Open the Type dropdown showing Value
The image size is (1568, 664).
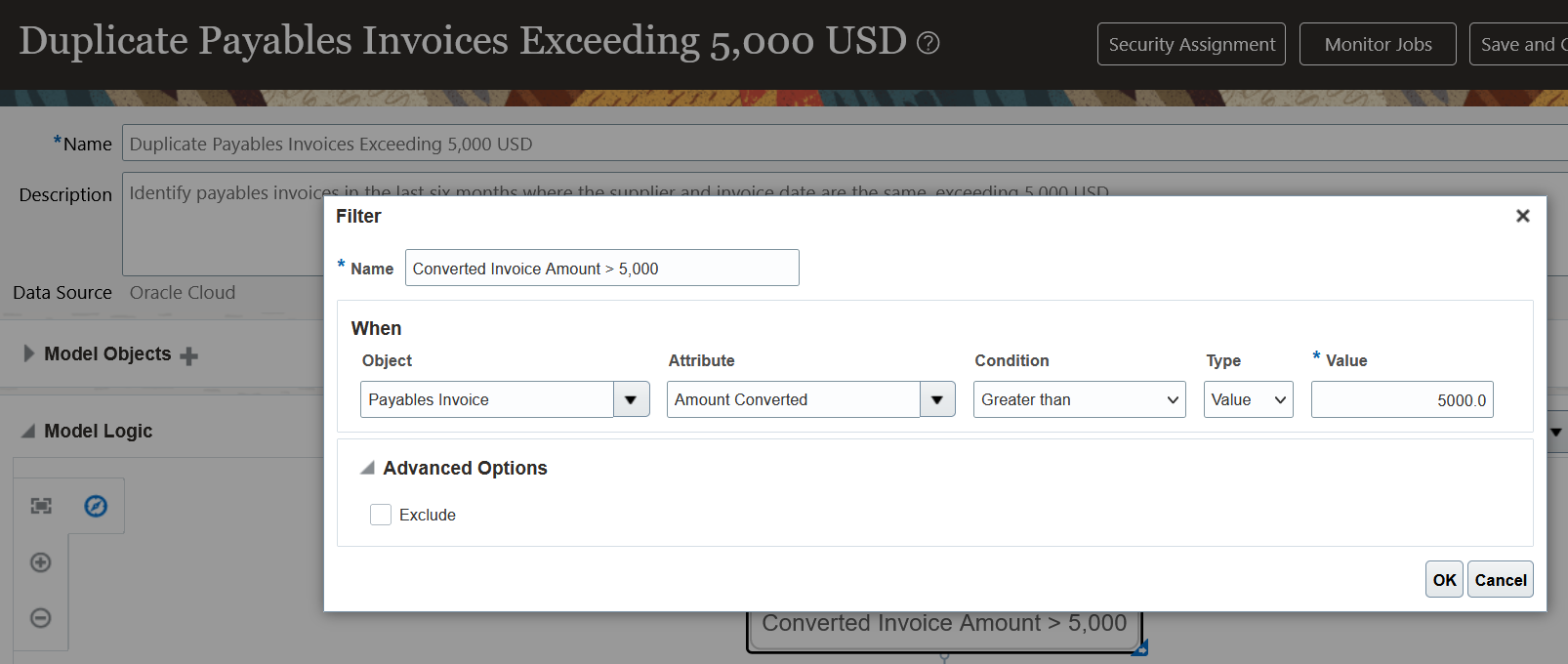pos(1248,399)
